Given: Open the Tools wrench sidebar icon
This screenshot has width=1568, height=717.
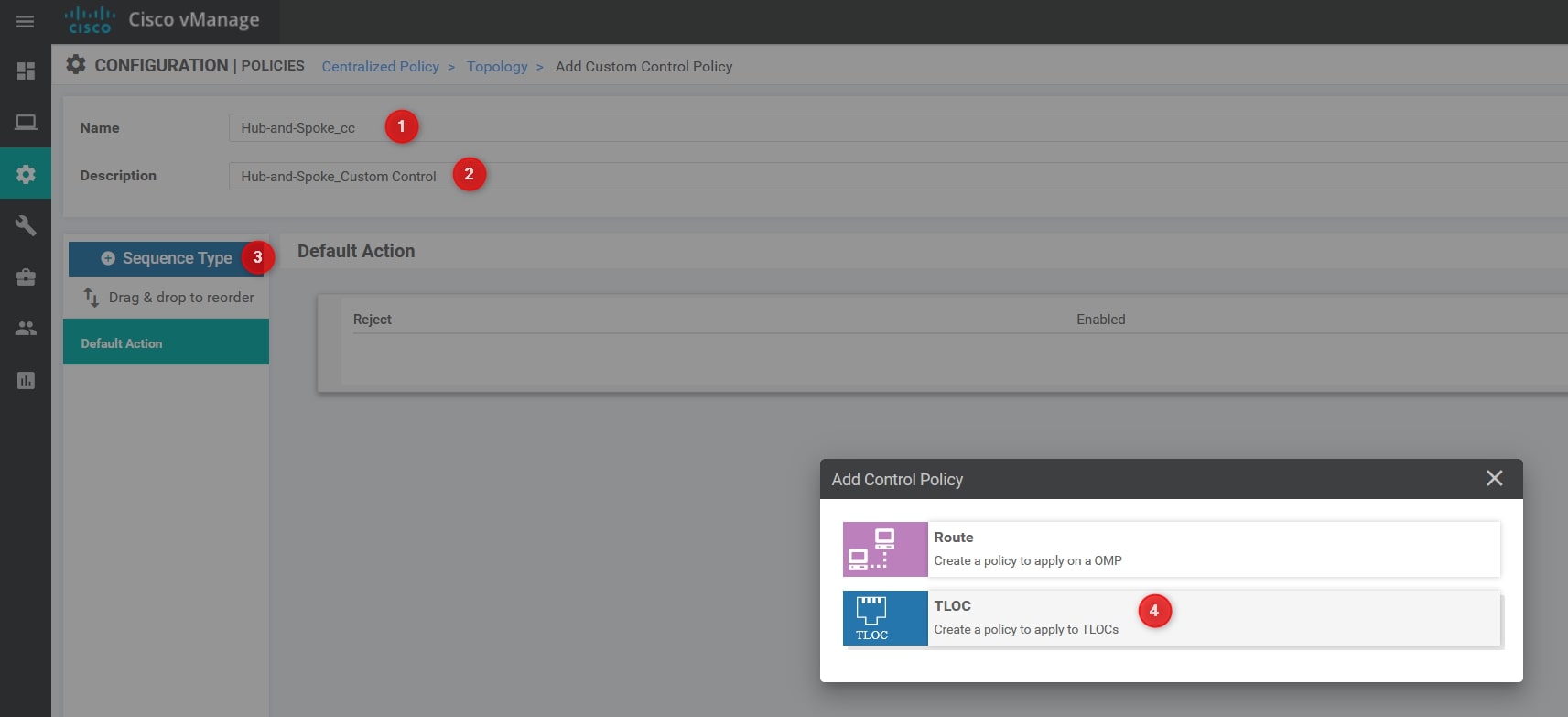Looking at the screenshot, I should (x=26, y=225).
